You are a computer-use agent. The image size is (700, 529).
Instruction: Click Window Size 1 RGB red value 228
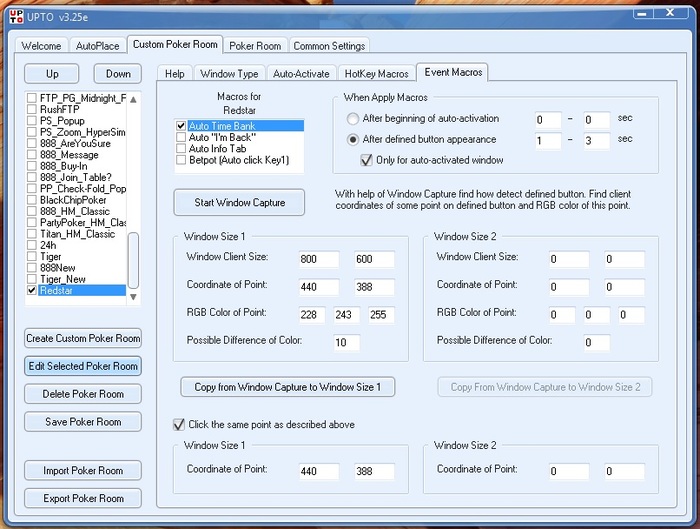(312, 315)
